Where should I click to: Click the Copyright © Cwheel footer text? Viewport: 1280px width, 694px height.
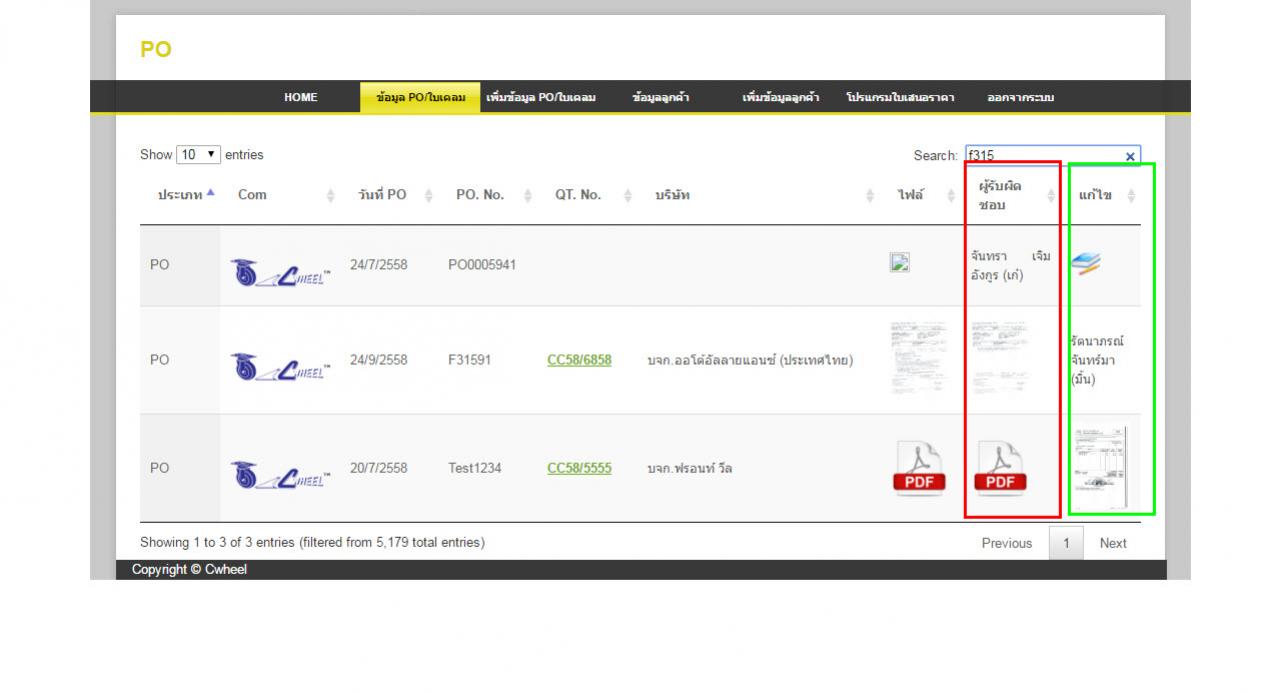(189, 570)
